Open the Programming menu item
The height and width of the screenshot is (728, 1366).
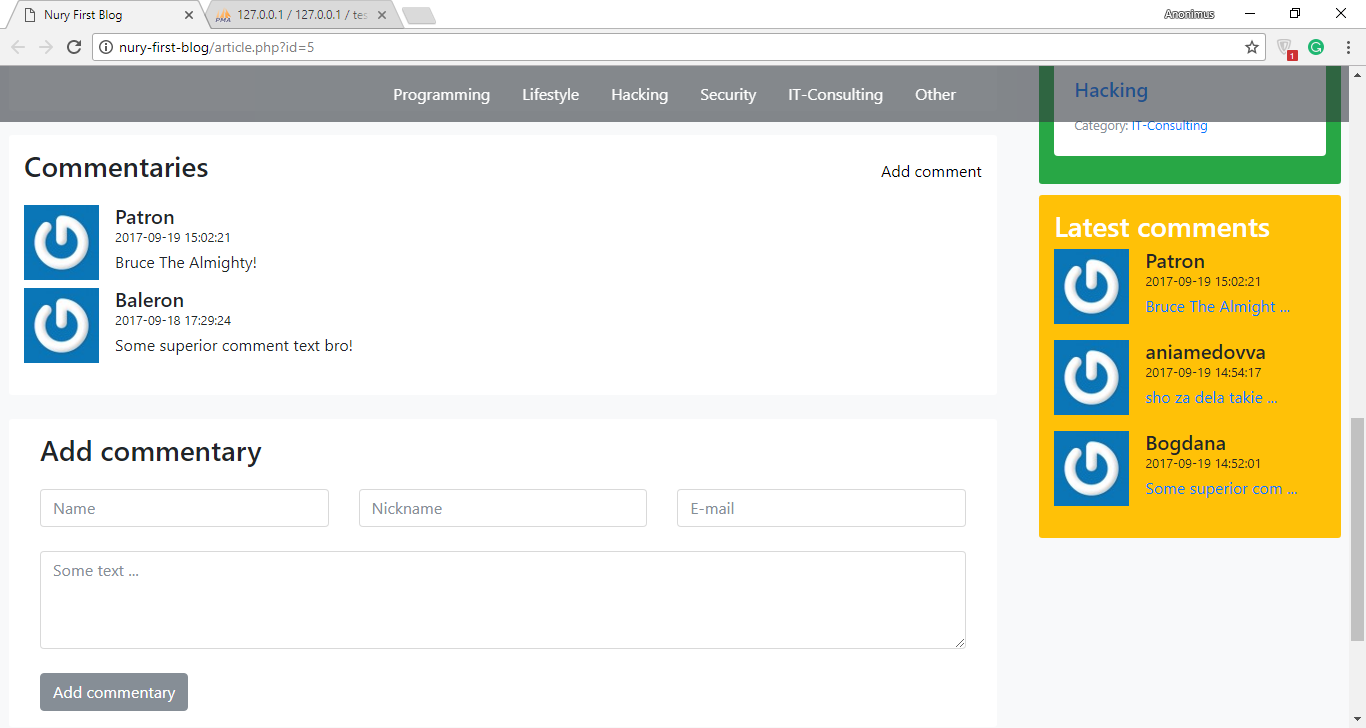pyautogui.click(x=441, y=95)
